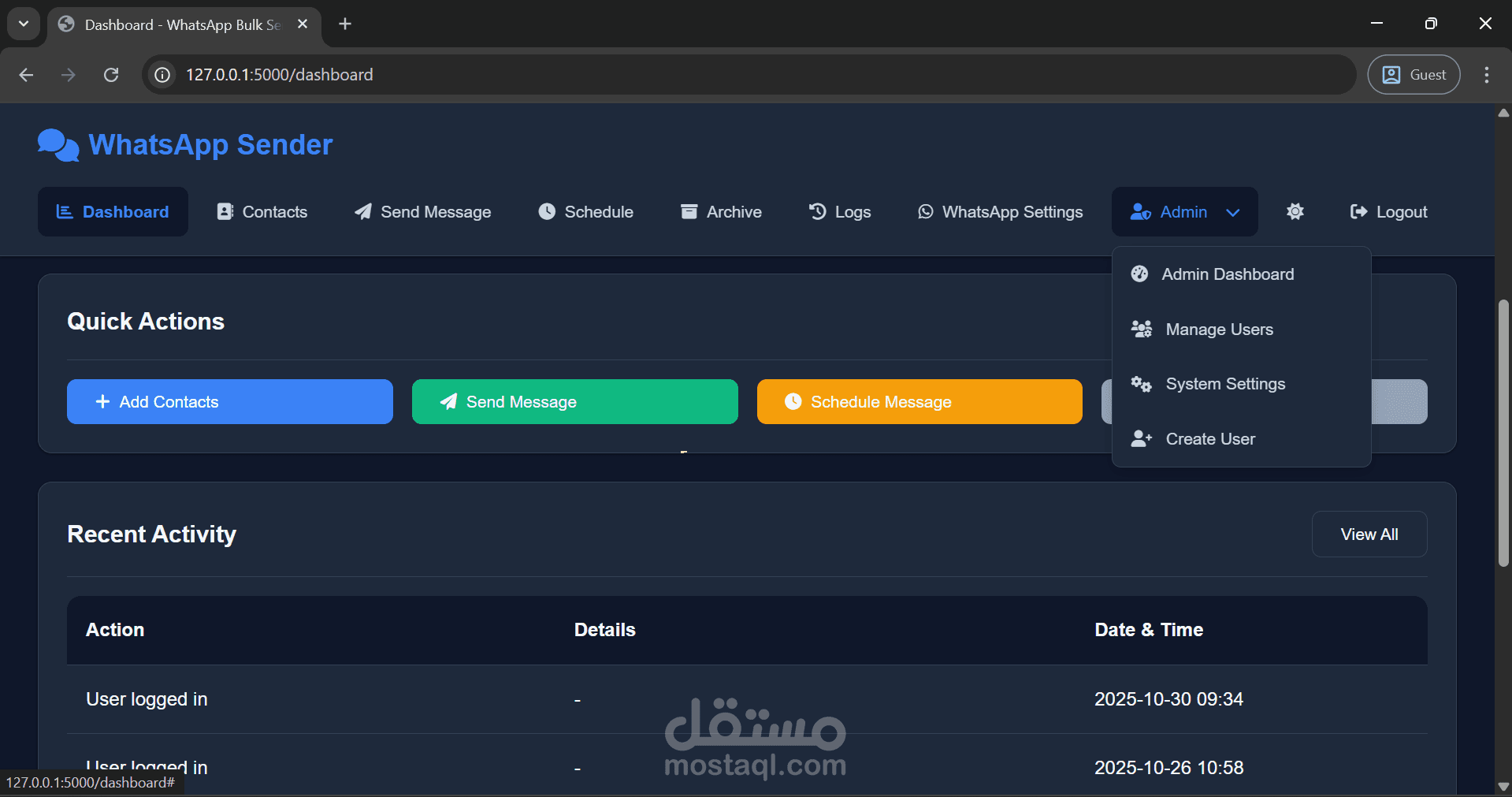Click the Details column header

[x=605, y=630]
